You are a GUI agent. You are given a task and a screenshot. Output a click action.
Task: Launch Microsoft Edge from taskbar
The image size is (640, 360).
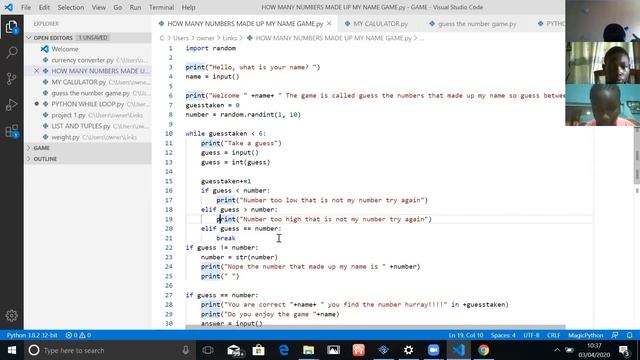(x=284, y=350)
